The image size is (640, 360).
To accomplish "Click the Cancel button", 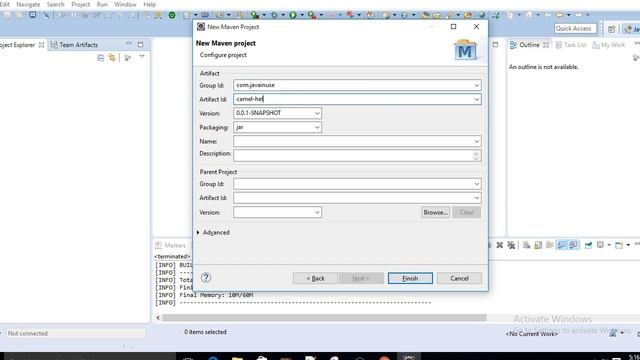I will click(459, 278).
